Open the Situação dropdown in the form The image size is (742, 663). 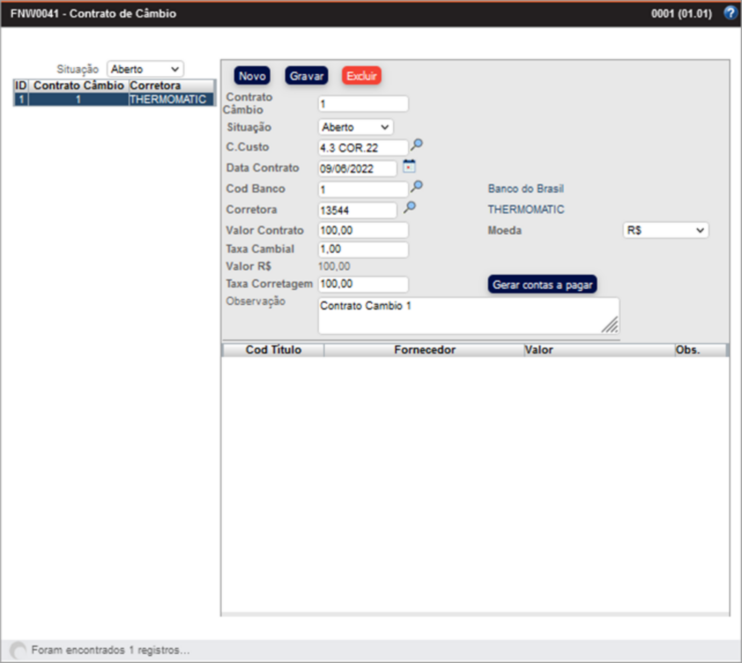355,127
